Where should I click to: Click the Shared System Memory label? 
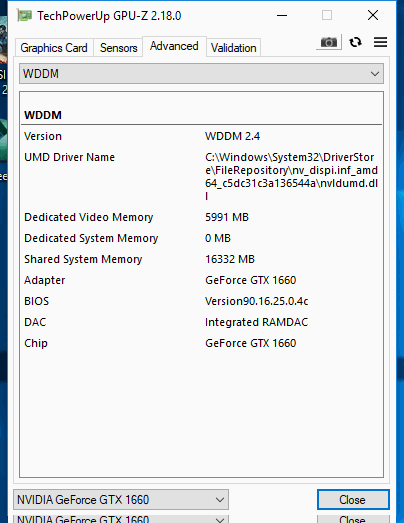[x=83, y=259]
